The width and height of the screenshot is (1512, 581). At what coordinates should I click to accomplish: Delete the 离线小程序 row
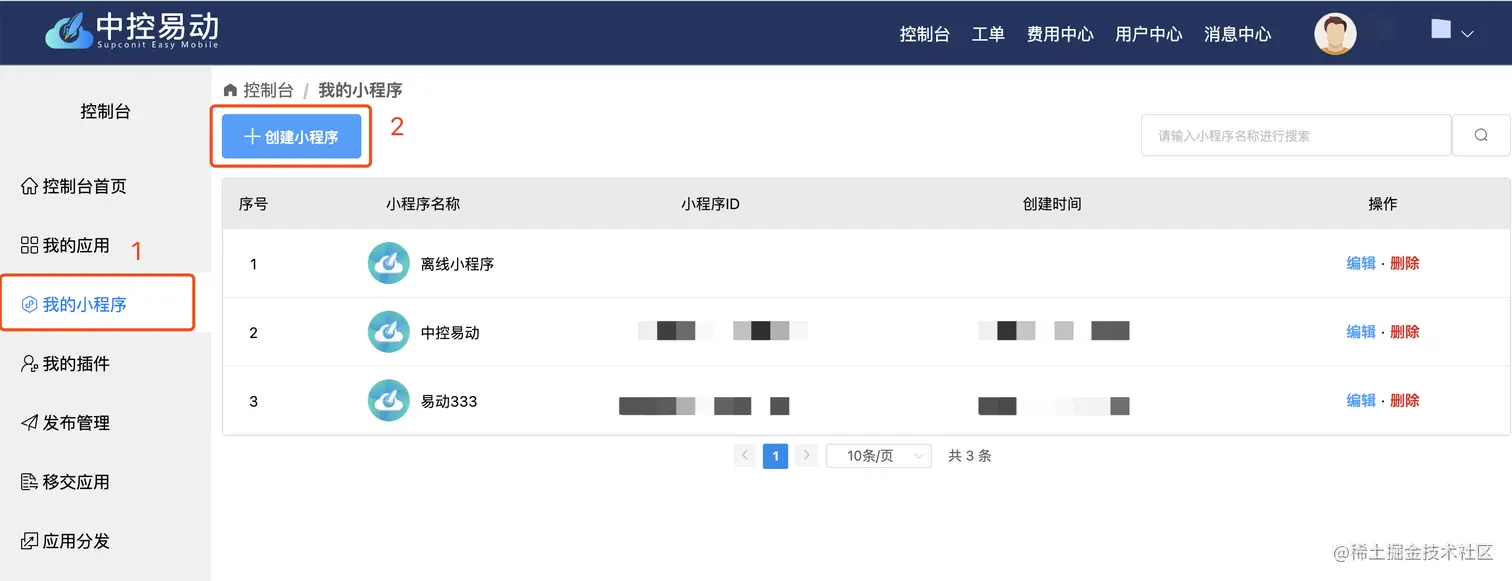click(x=1405, y=264)
